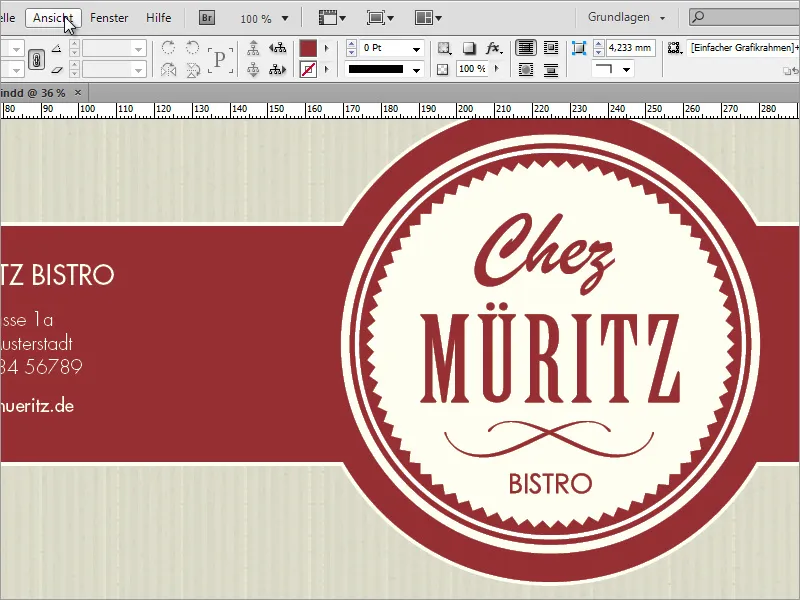The image size is (800, 600).
Task: Click the corner options blue frame icon
Action: (579, 48)
